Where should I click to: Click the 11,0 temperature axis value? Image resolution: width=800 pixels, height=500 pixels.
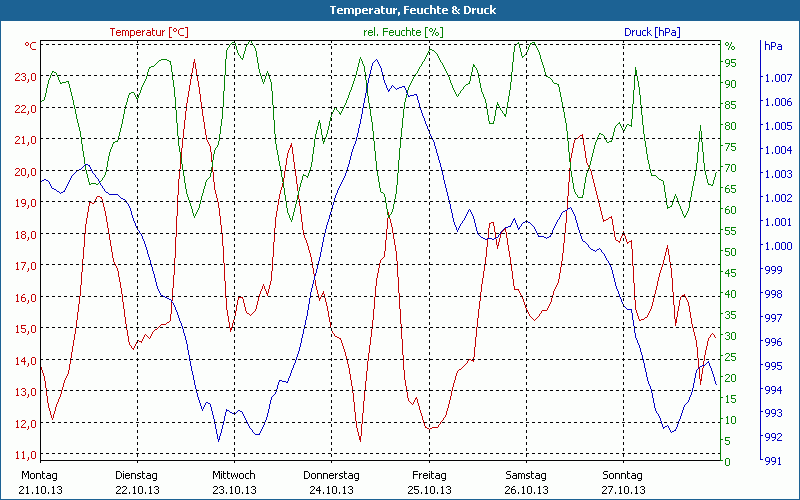(26, 455)
